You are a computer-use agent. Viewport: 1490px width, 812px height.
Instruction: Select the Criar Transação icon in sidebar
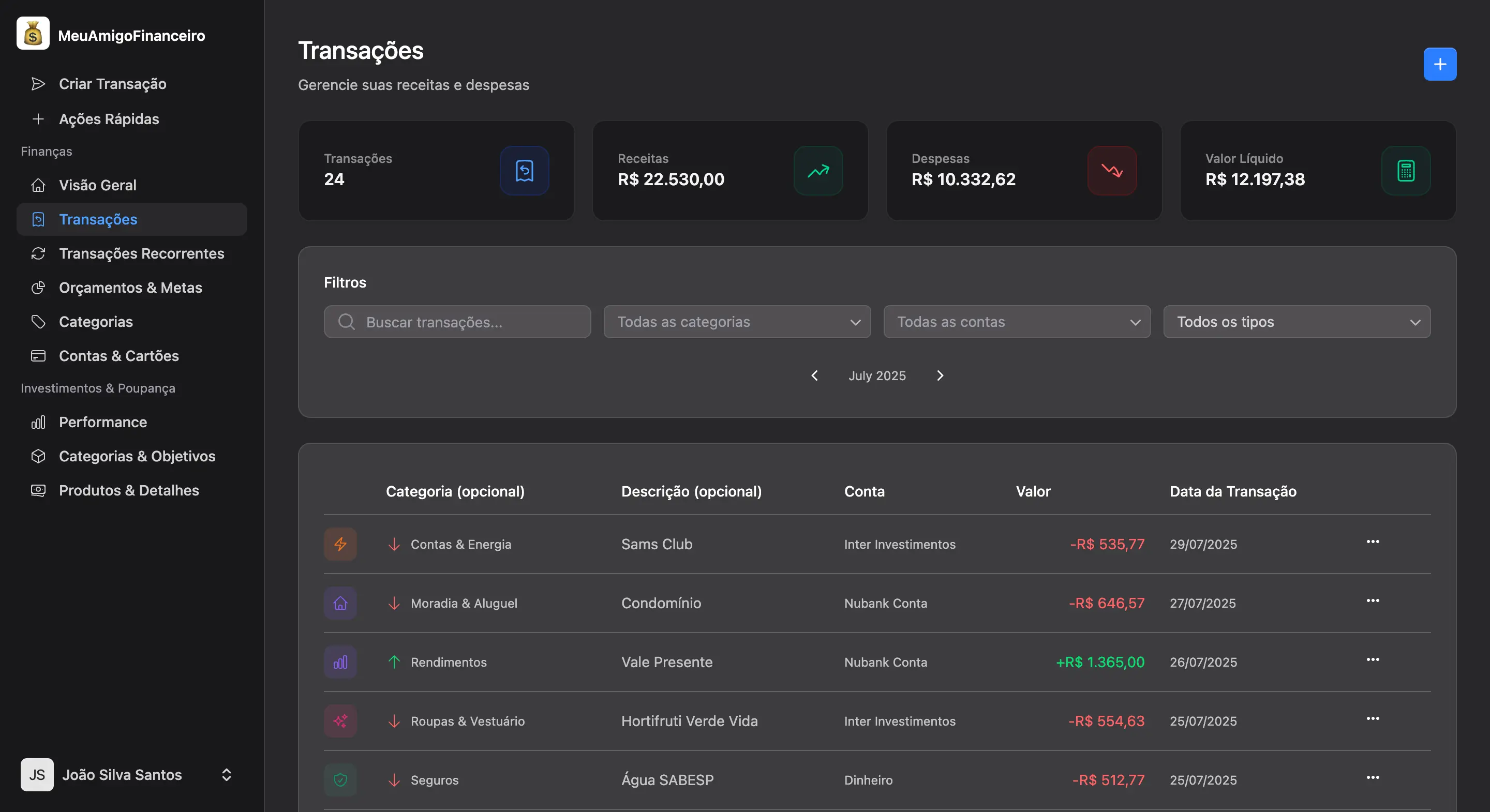tap(38, 84)
